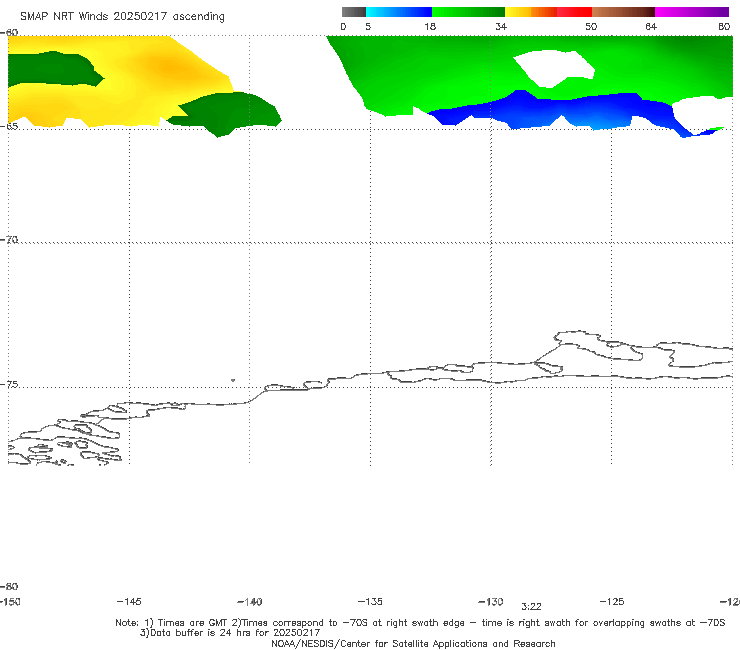The width and height of the screenshot is (740, 650).
Task: Click the swath time label '3:22'
Action: tap(531, 607)
